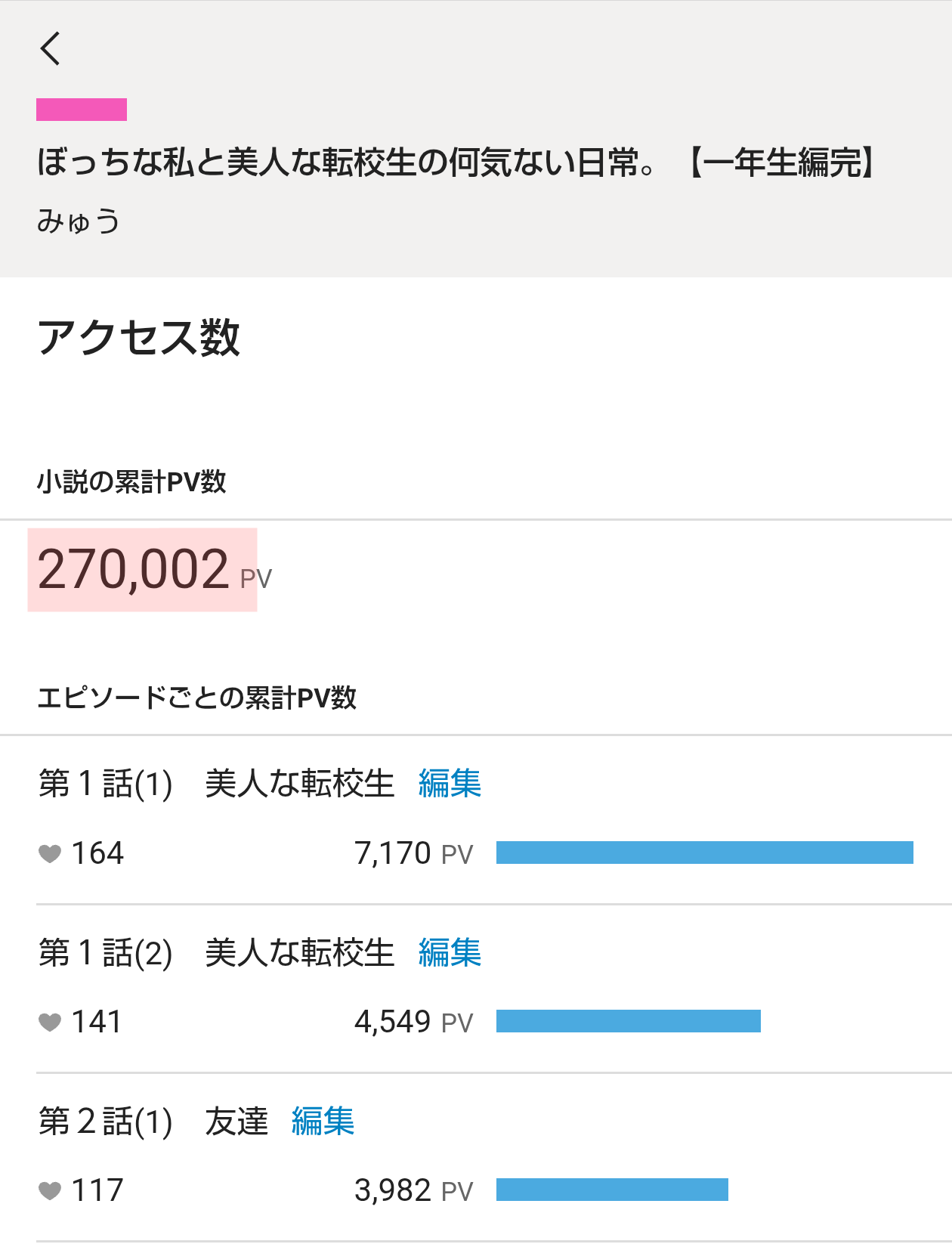The width and height of the screenshot is (952, 1244).
Task: Click the 4,549 PV bar
Action: 628,1021
